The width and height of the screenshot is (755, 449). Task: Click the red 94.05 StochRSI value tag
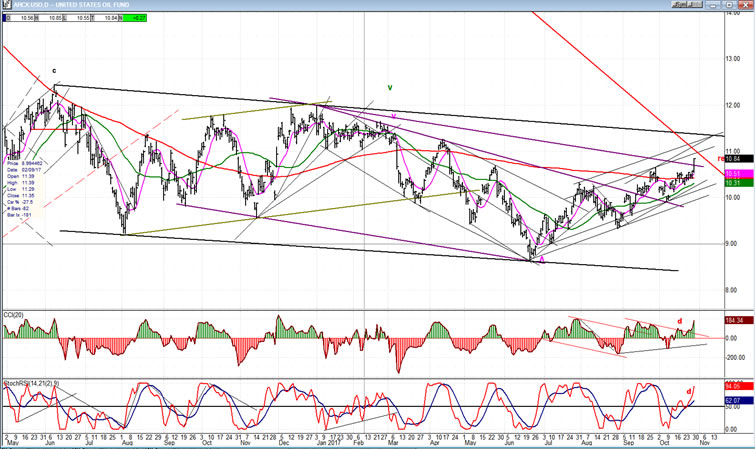point(732,385)
